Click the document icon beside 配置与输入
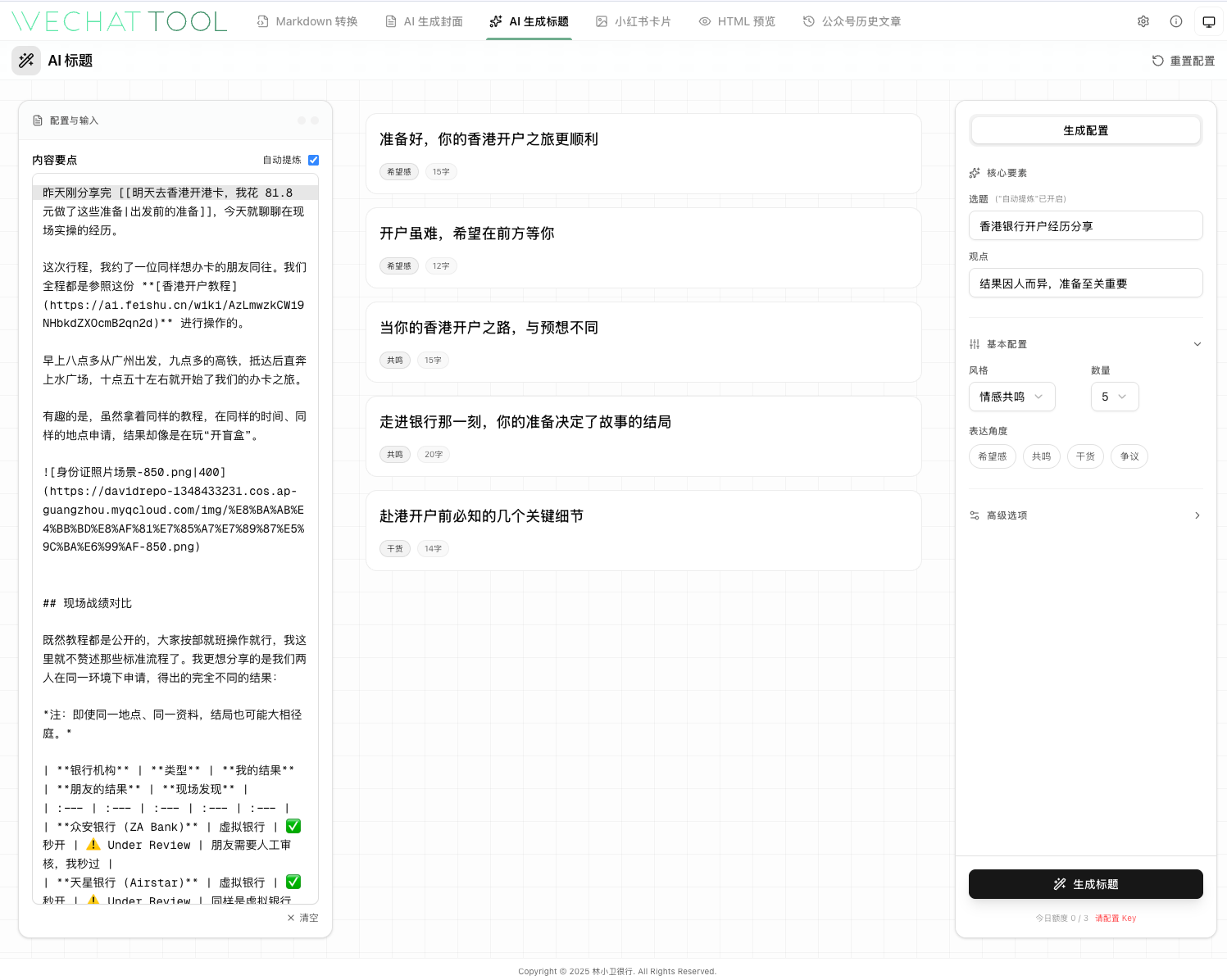Viewport: 1227px width, 980px height. tap(38, 120)
